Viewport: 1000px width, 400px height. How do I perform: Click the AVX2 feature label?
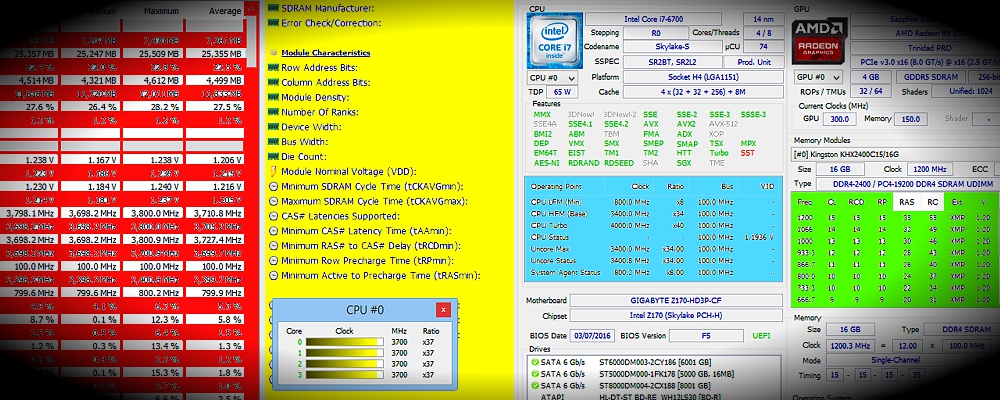point(686,124)
